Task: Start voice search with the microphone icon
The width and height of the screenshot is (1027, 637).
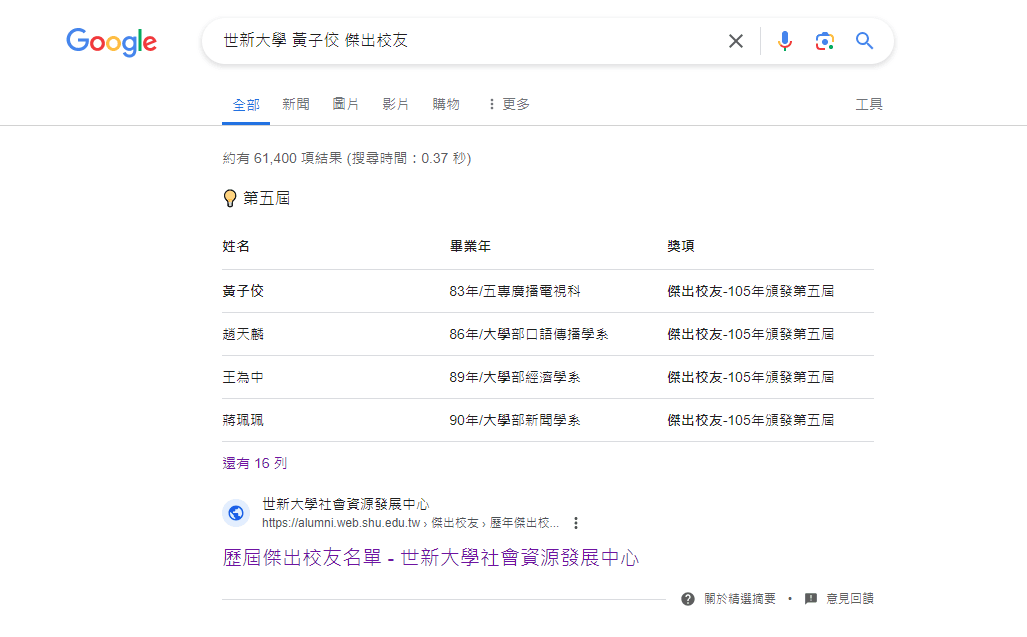Action: tap(785, 41)
